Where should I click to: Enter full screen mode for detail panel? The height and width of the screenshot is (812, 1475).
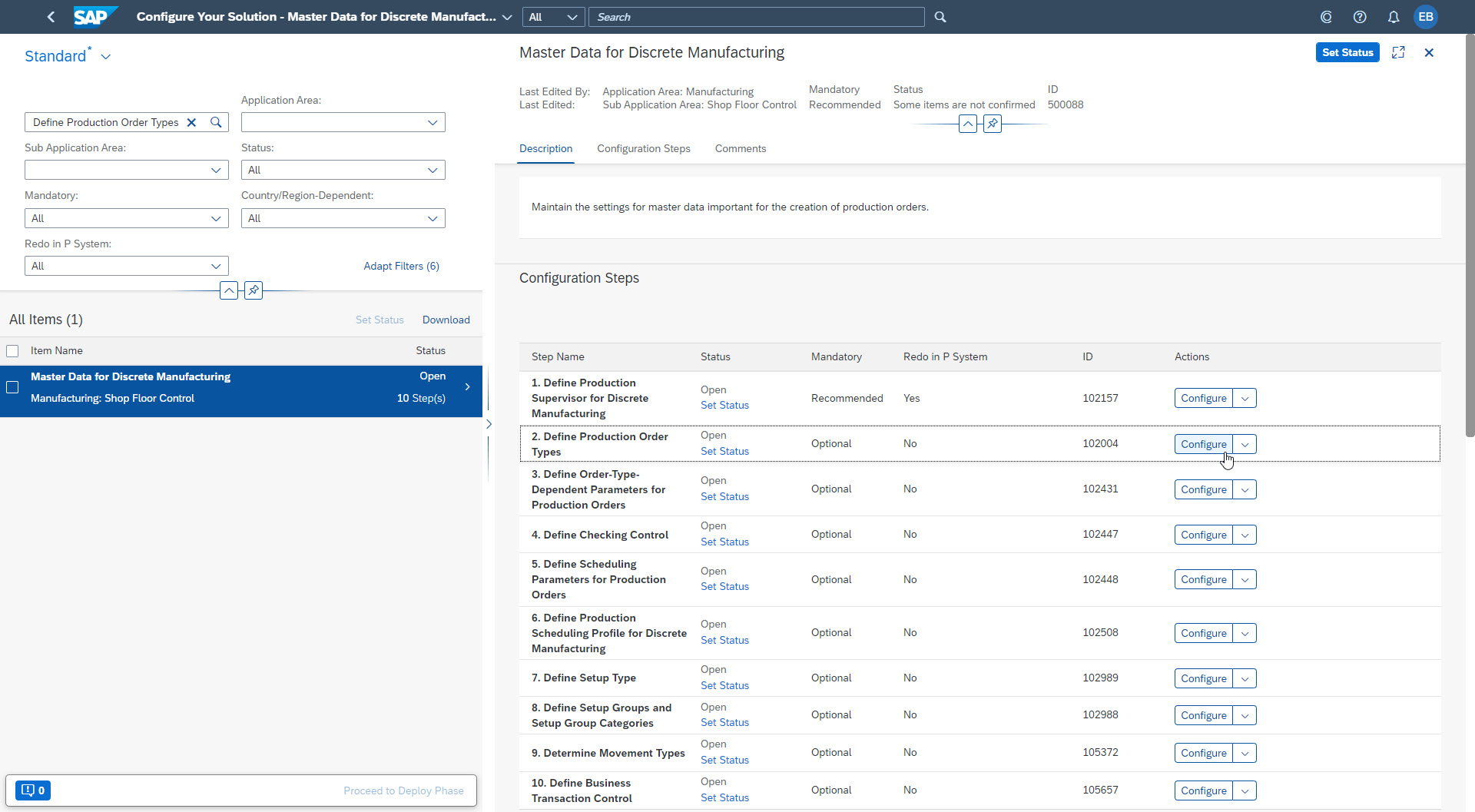tap(1398, 52)
